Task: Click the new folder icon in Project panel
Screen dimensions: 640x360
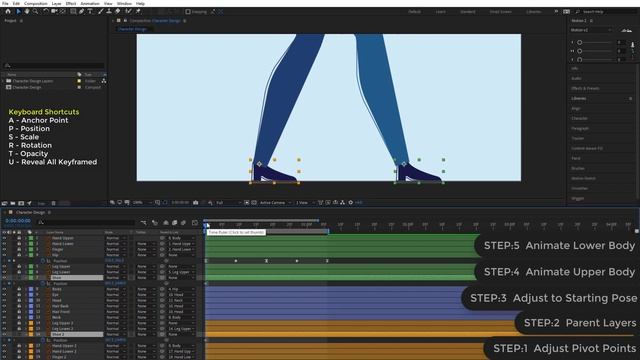Action: (13, 203)
